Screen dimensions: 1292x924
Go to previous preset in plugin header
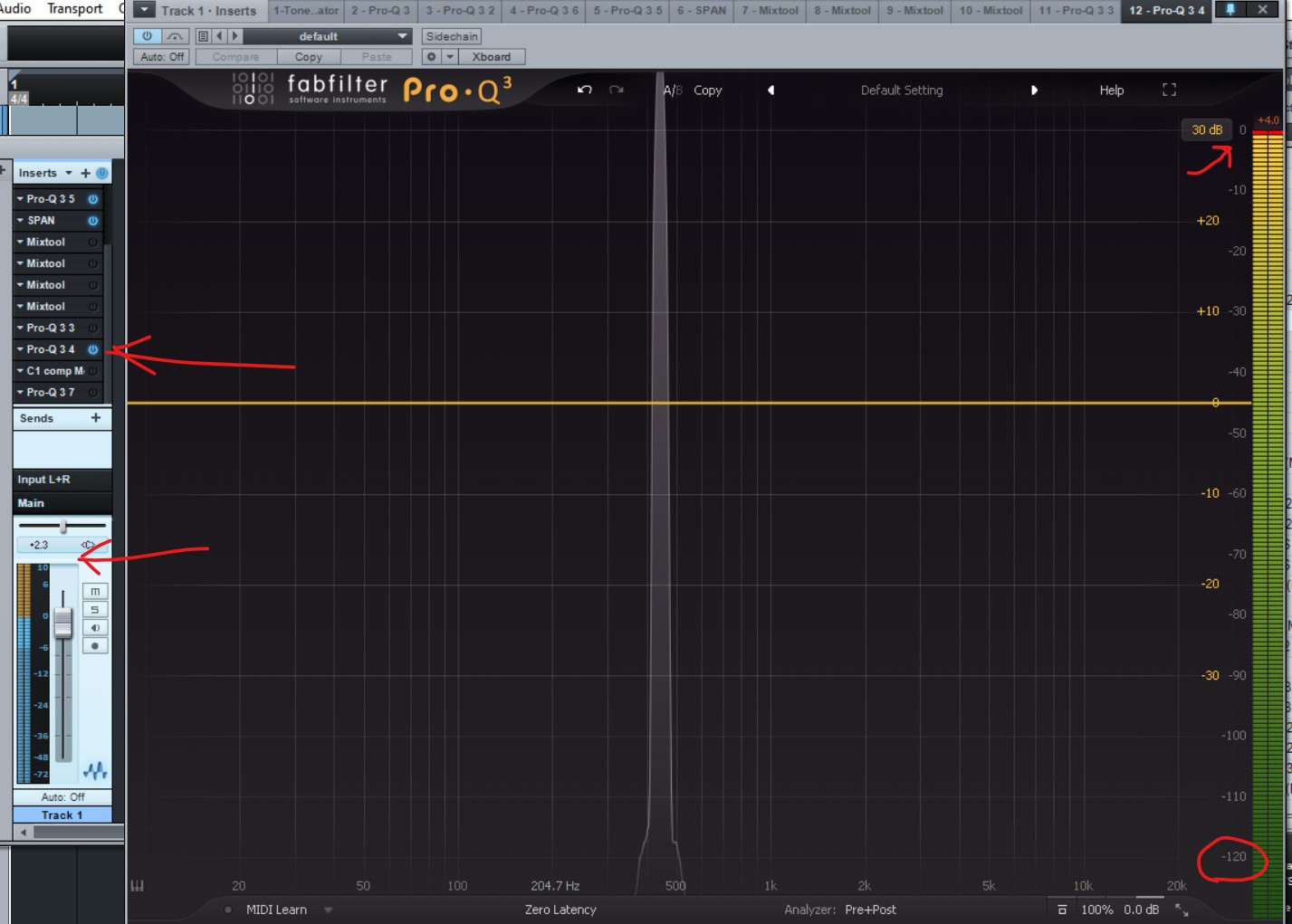[x=219, y=36]
